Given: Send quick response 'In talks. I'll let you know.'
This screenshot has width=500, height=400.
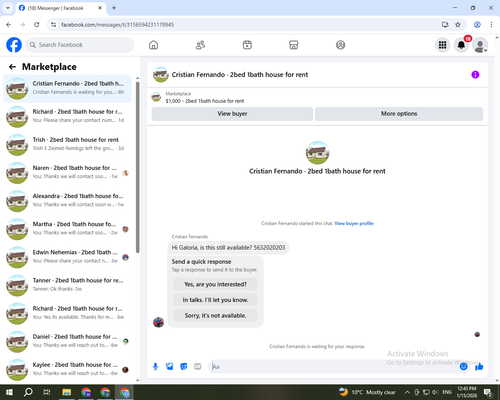Looking at the screenshot, I should coord(215,300).
